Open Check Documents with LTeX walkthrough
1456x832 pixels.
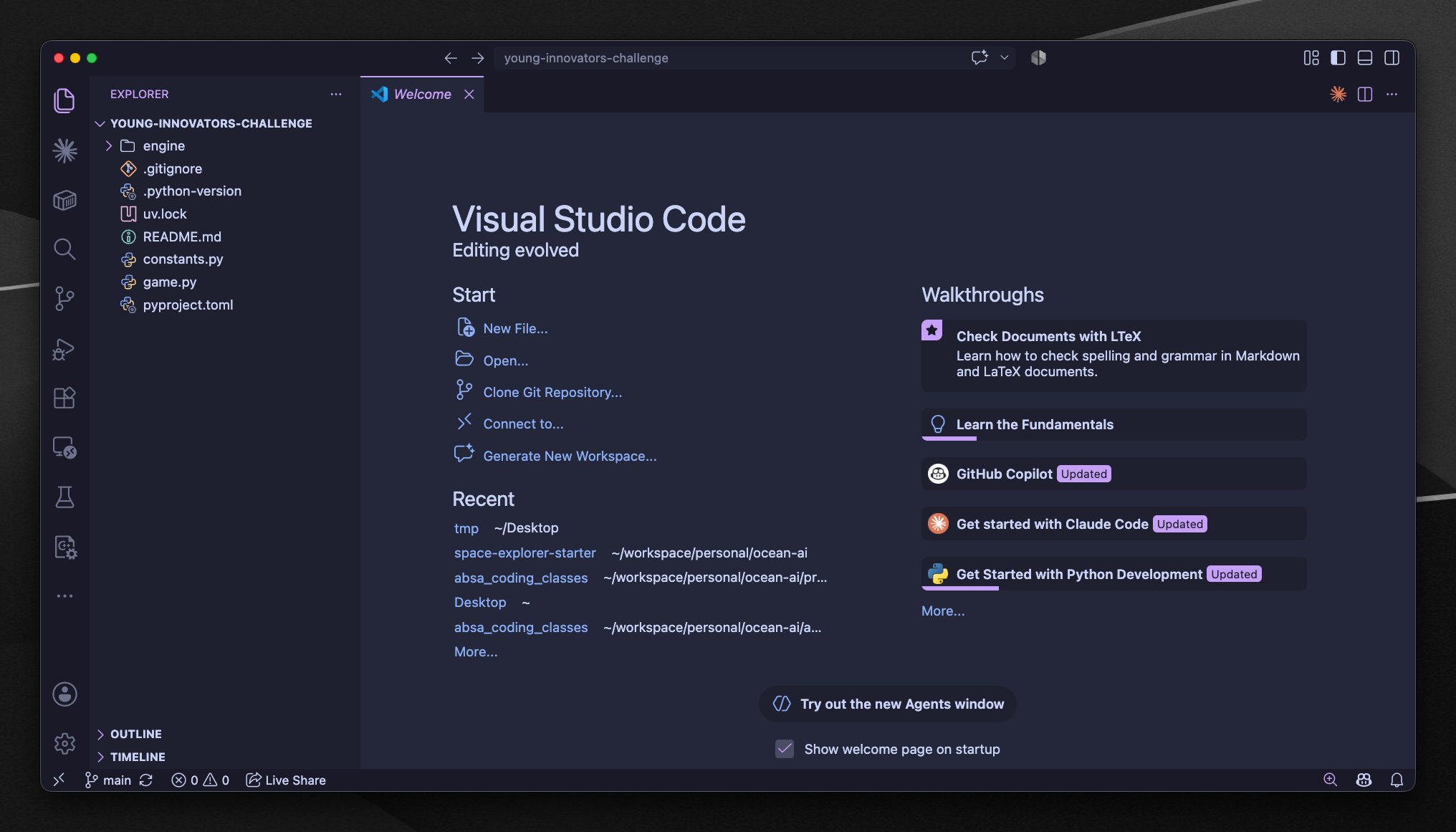[1113, 355]
